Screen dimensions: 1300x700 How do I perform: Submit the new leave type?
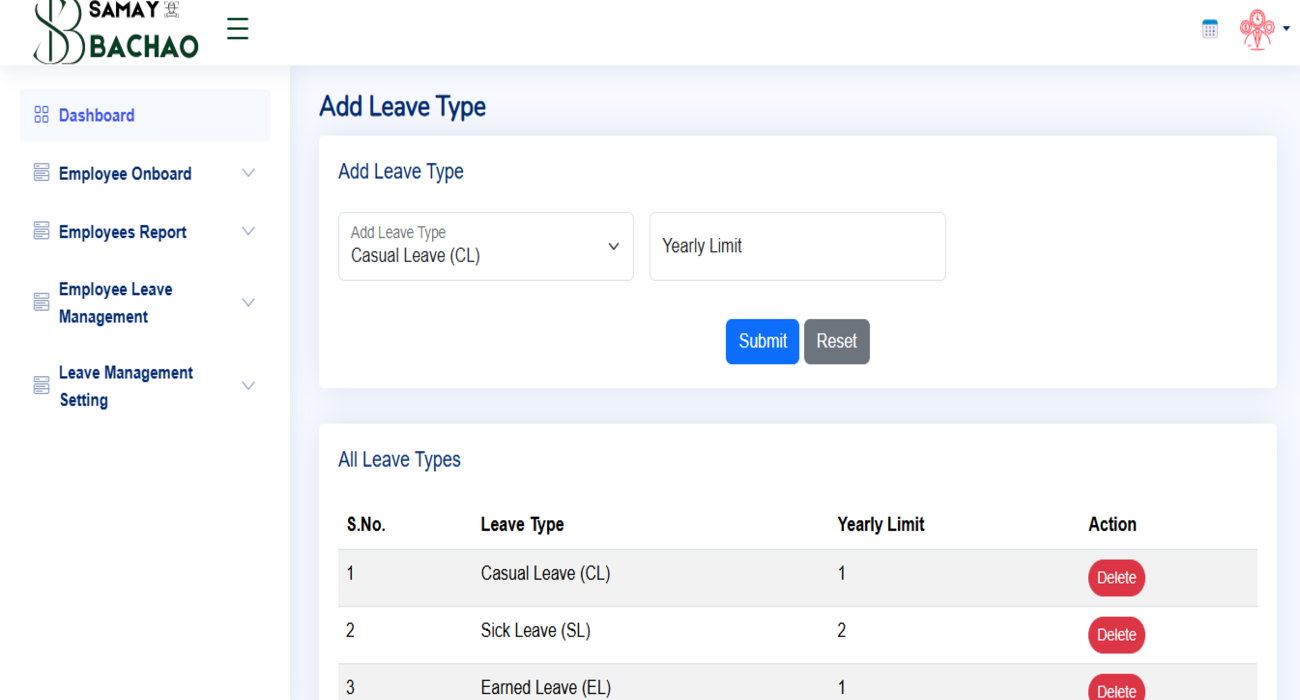[762, 341]
